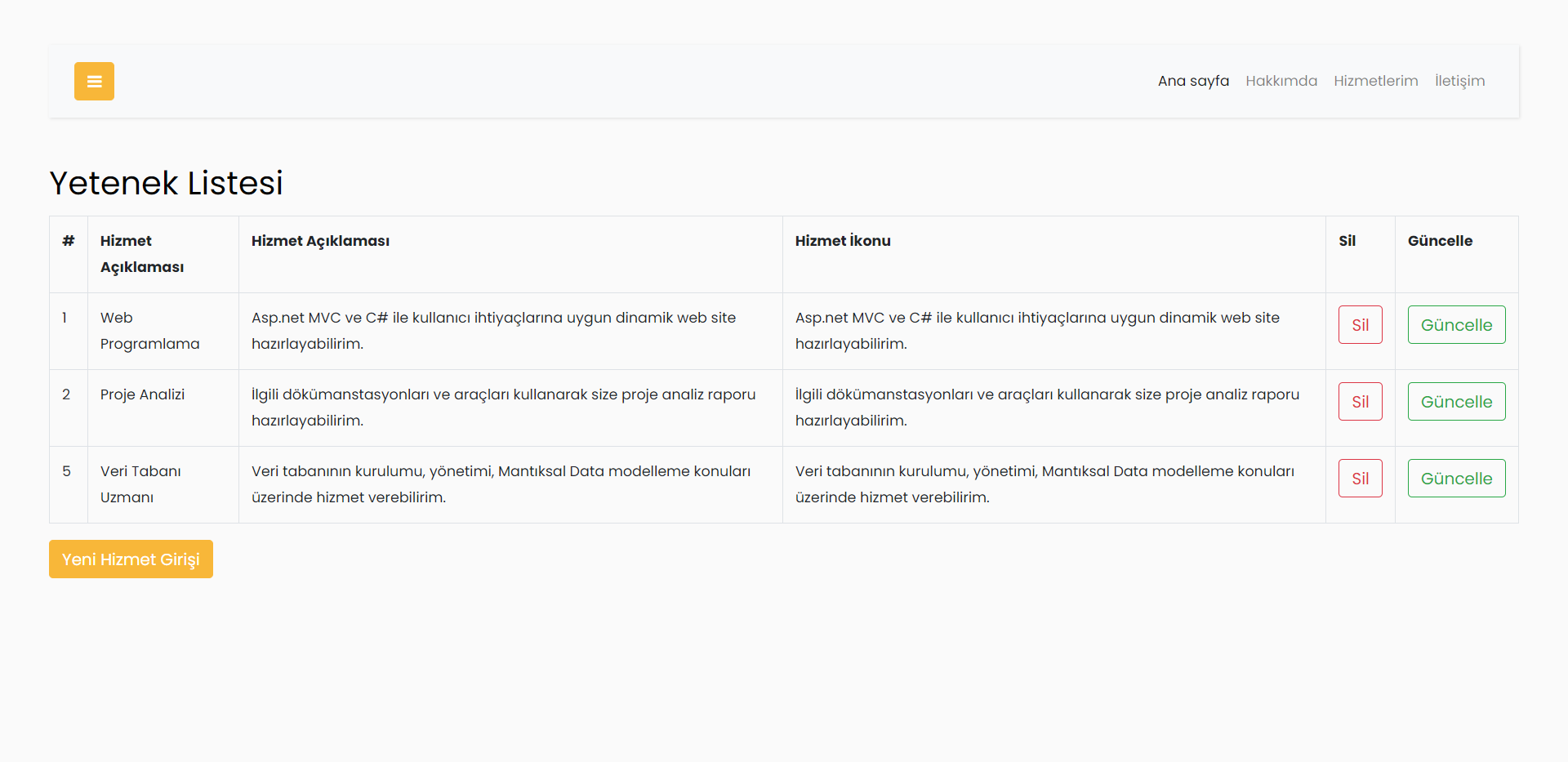Click Sil on Veri Tabanı Uzmanı row
This screenshot has height=762, width=1568.
[x=1360, y=478]
